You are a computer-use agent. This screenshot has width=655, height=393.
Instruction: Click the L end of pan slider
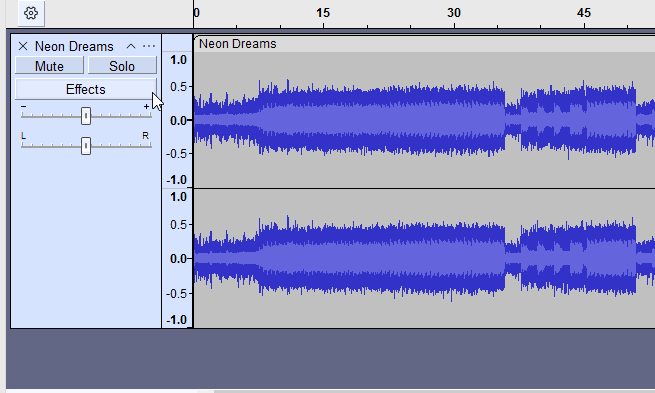click(23, 136)
